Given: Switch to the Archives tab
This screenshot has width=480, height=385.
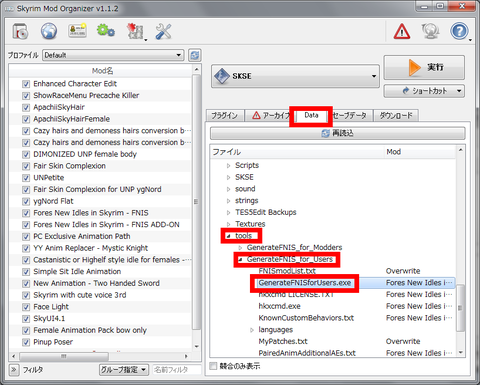Looking at the screenshot, I should [269, 116].
